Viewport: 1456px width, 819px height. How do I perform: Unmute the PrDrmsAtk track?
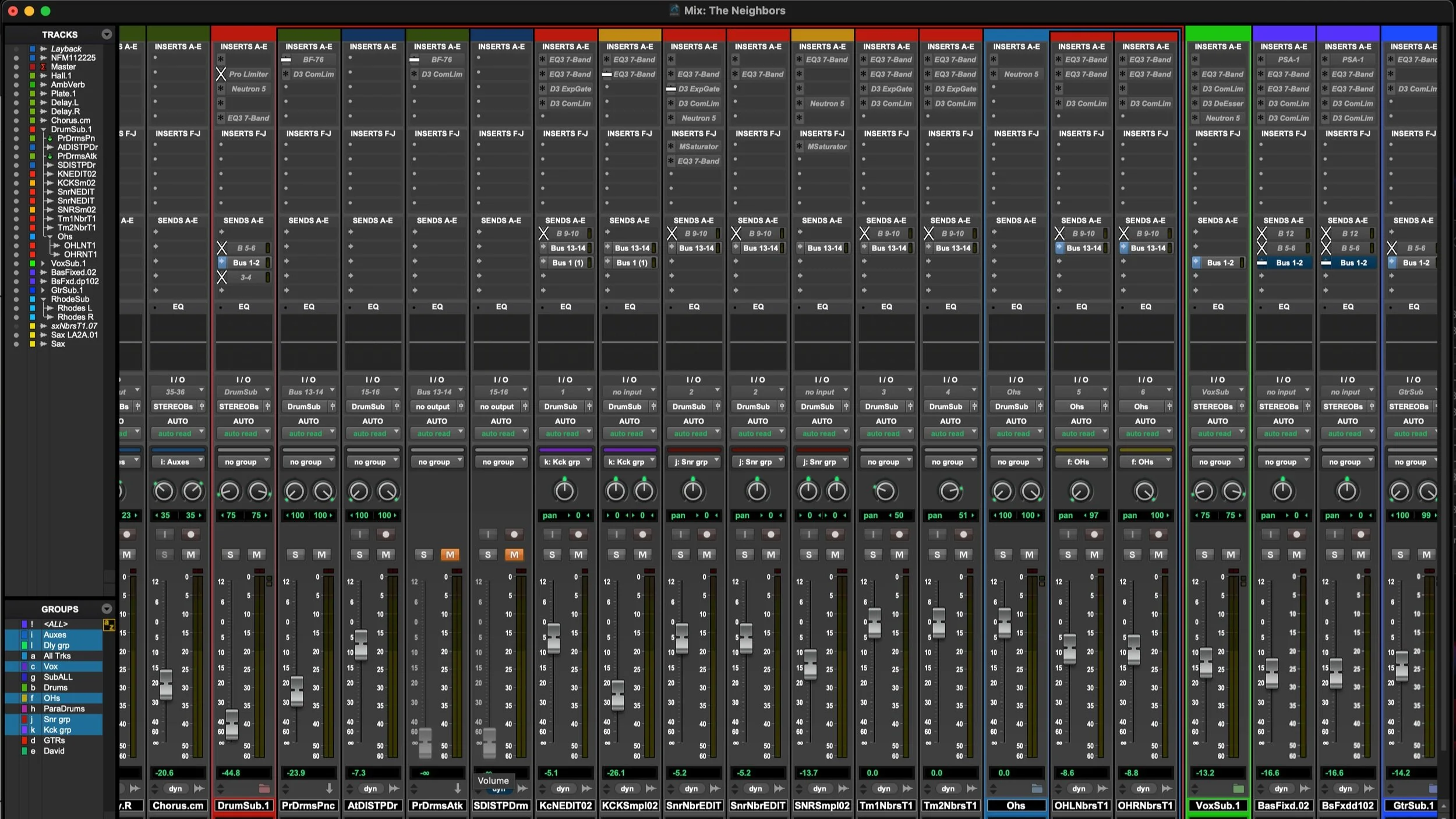(450, 555)
